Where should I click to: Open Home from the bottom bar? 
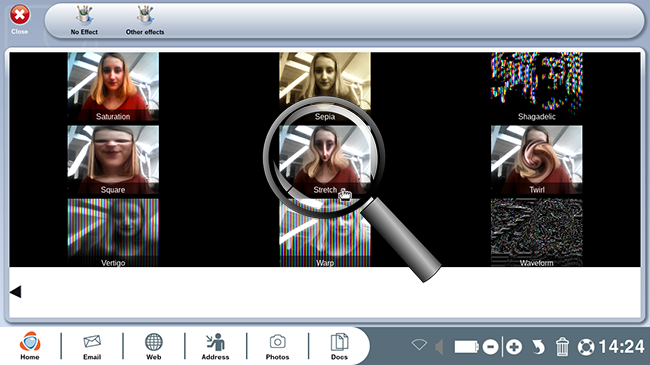(30, 346)
